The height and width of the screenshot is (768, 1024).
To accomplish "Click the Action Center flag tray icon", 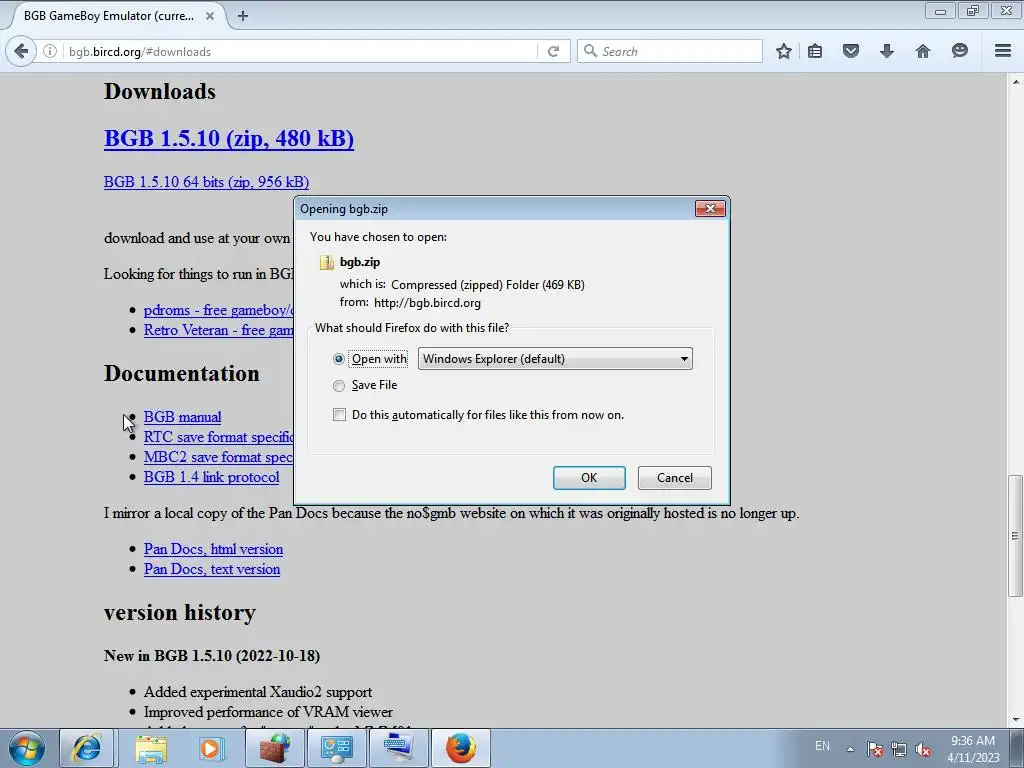I will tap(875, 749).
